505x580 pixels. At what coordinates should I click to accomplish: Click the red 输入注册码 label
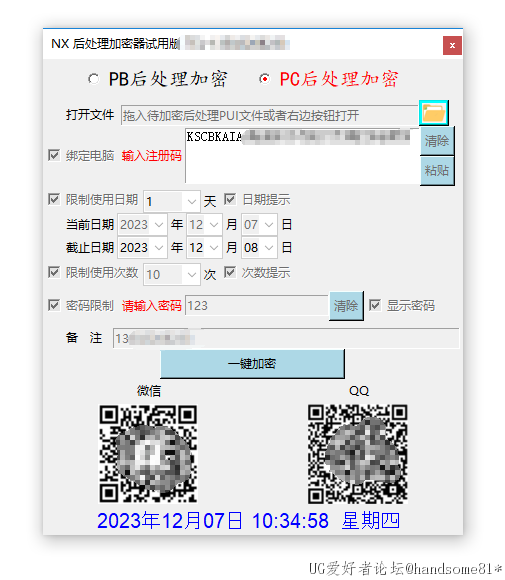pos(152,156)
